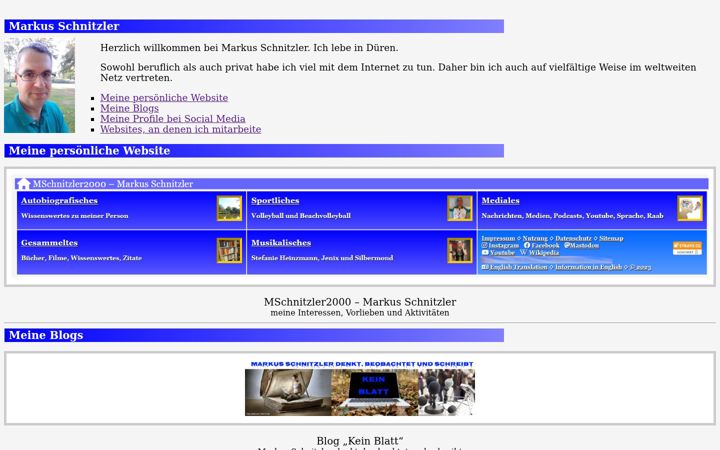Click 'Wissenswertes zu meiner Person' text
Screen dimensions: 720x450
(x=75, y=216)
